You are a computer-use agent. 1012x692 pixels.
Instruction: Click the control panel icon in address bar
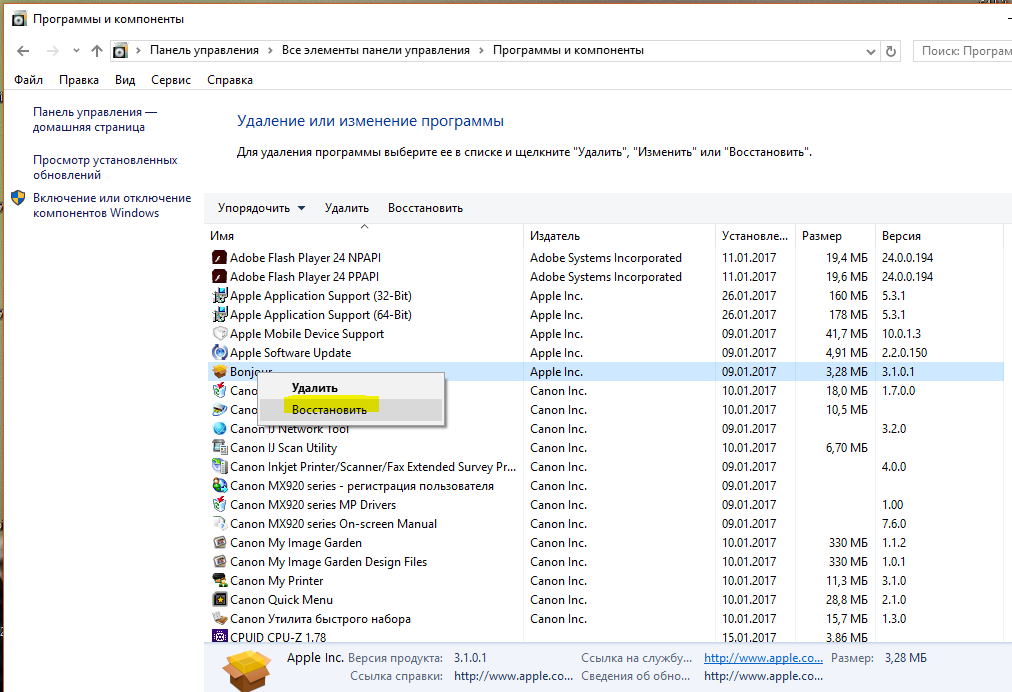coord(120,50)
